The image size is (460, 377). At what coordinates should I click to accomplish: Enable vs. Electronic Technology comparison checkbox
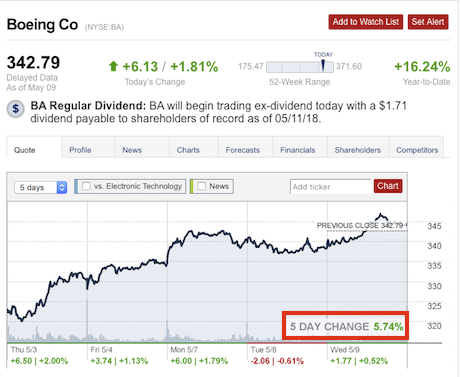(x=86, y=186)
